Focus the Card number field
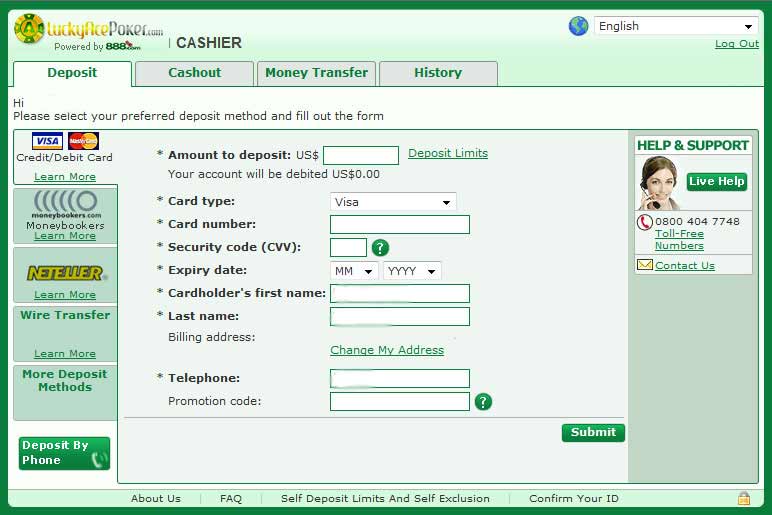This screenshot has width=772, height=515. click(400, 225)
